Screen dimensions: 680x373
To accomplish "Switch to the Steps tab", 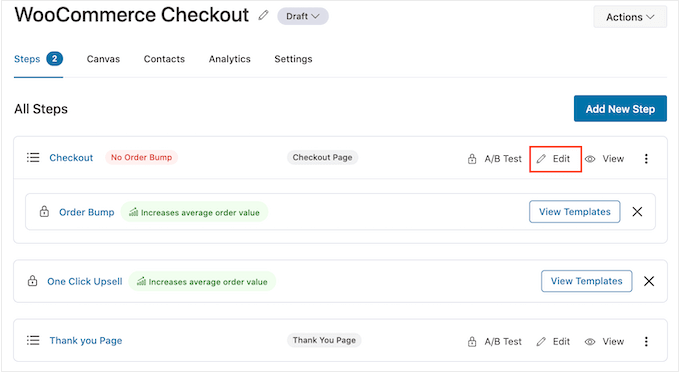I will point(27,59).
